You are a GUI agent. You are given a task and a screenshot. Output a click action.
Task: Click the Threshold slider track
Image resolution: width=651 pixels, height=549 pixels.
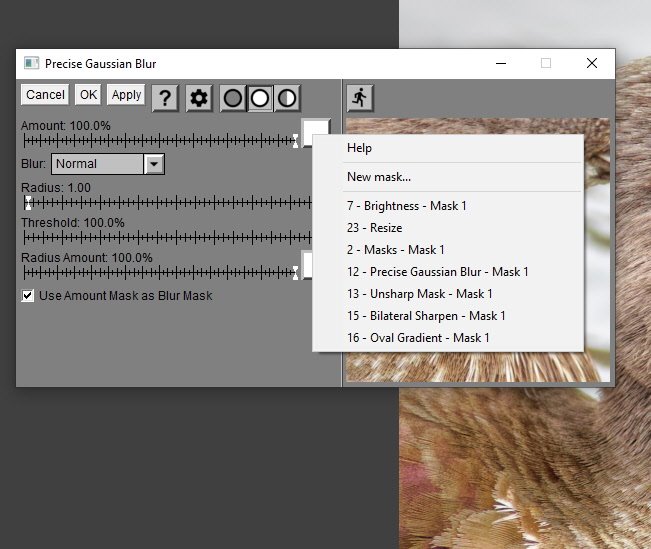160,238
